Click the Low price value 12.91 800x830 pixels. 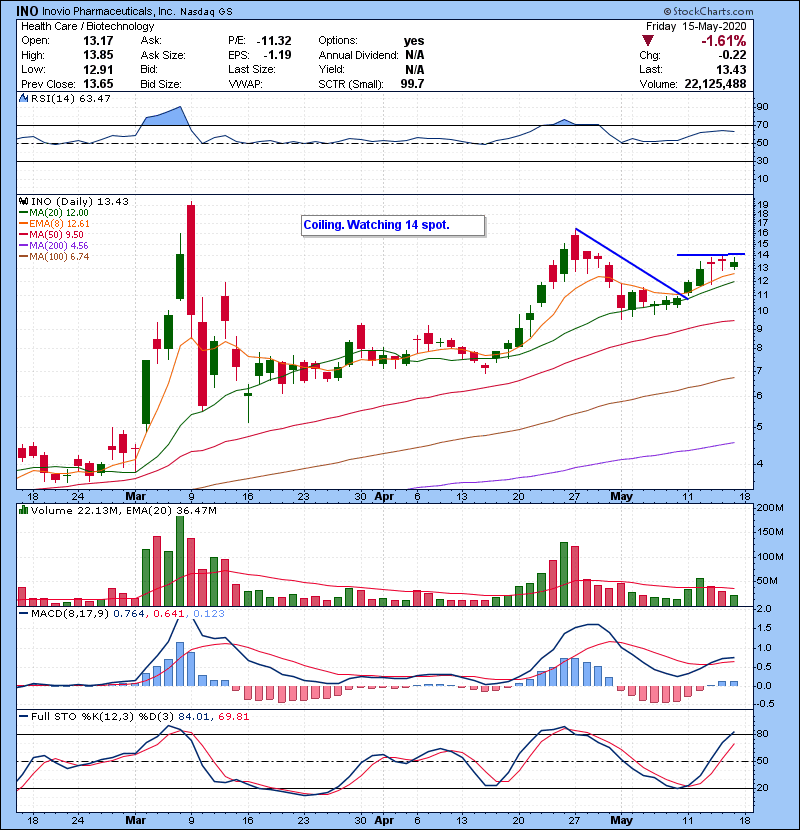click(x=98, y=69)
